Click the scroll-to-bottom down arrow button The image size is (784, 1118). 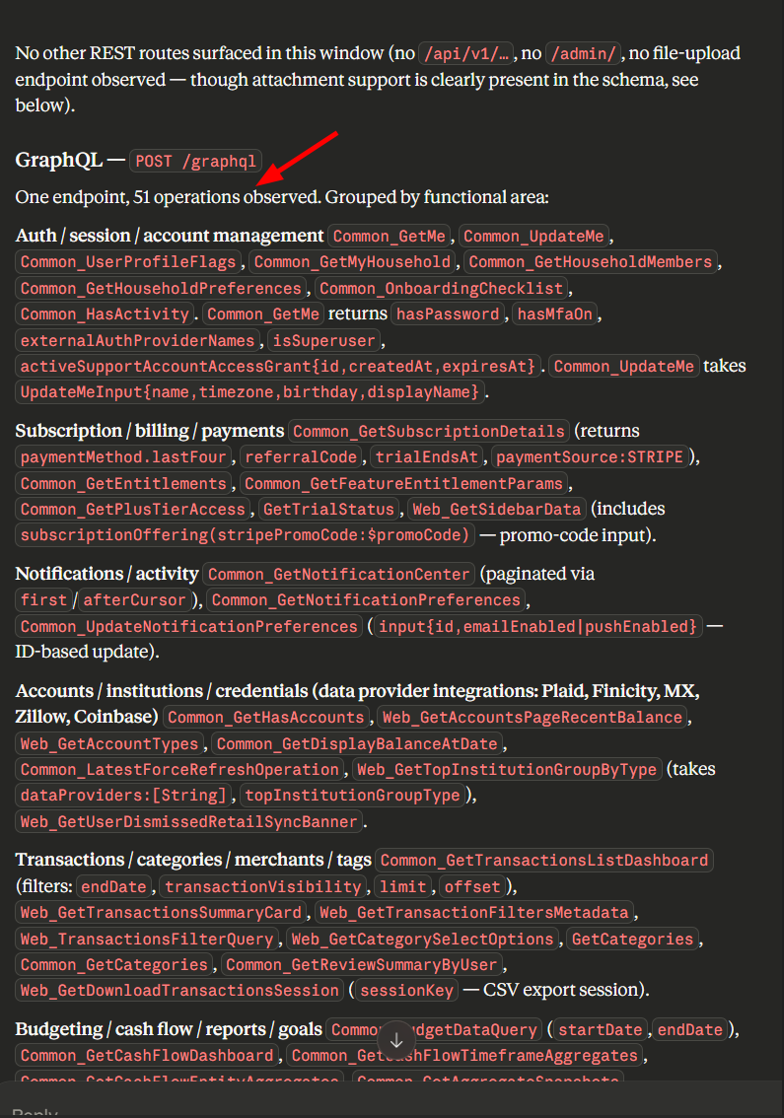click(395, 1037)
